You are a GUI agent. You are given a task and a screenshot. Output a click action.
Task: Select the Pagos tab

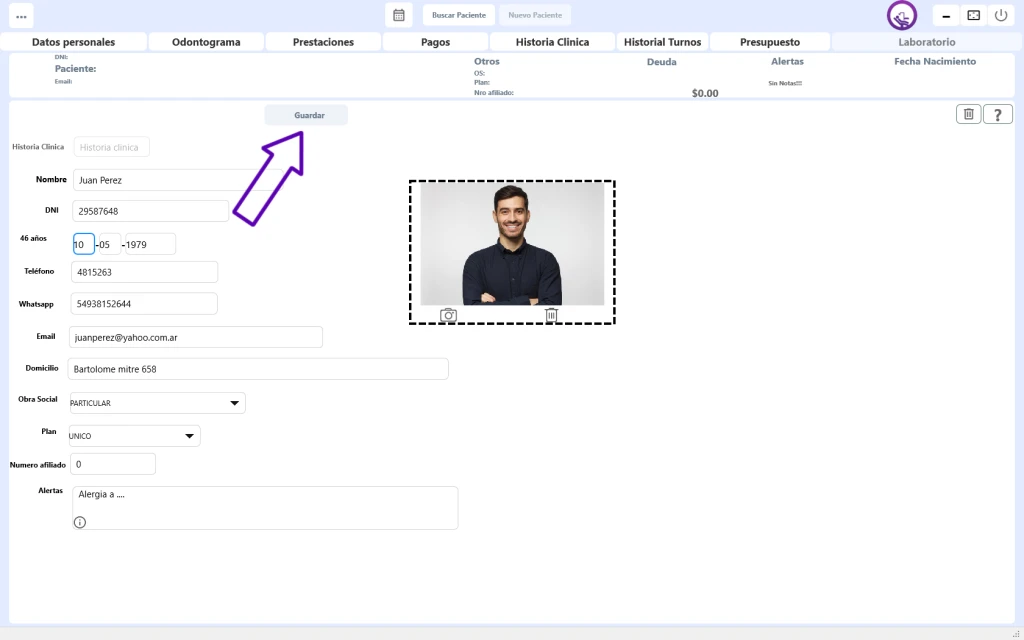click(x=435, y=42)
